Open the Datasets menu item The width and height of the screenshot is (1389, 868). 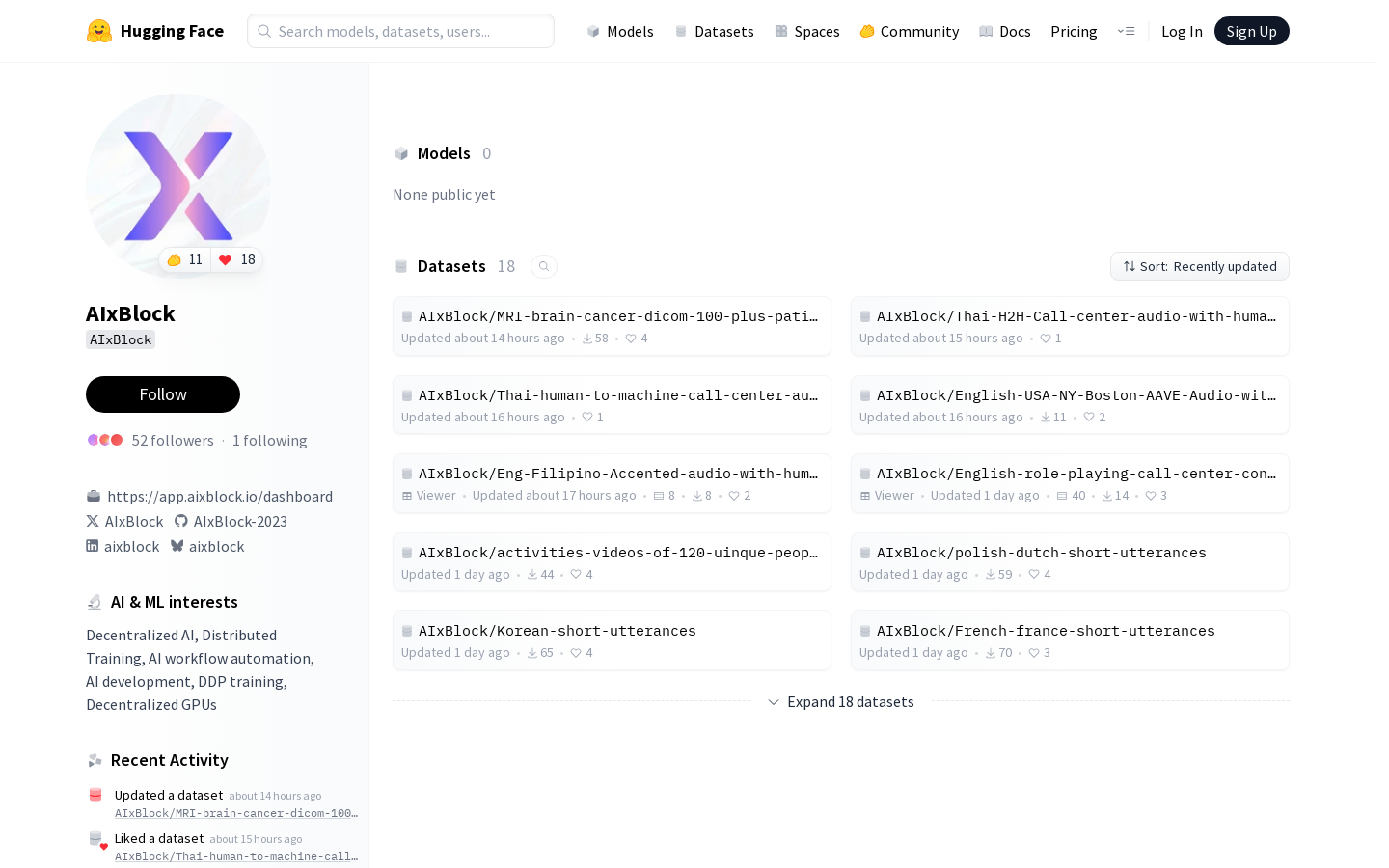tap(715, 31)
